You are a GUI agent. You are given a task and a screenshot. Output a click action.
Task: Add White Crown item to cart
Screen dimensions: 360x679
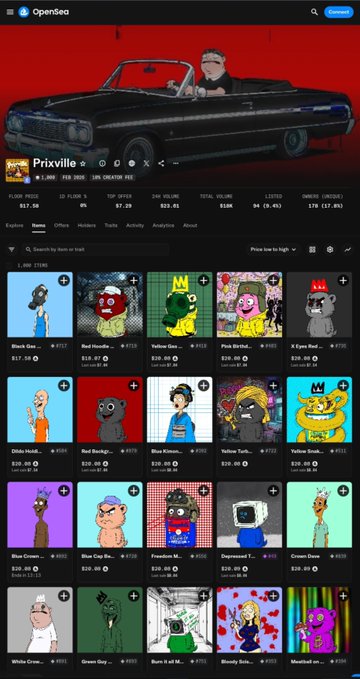tap(64, 596)
